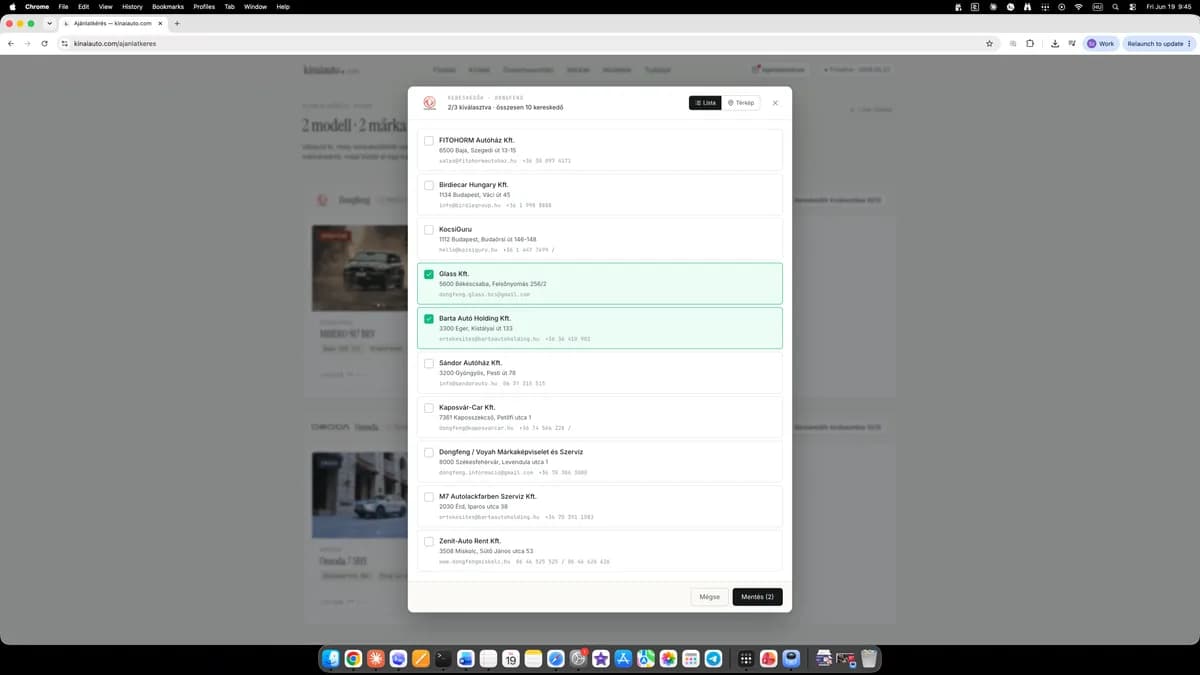Image resolution: width=1200 pixels, height=675 pixels.
Task: Open Notes from the Dock
Action: pyautogui.click(x=534, y=658)
